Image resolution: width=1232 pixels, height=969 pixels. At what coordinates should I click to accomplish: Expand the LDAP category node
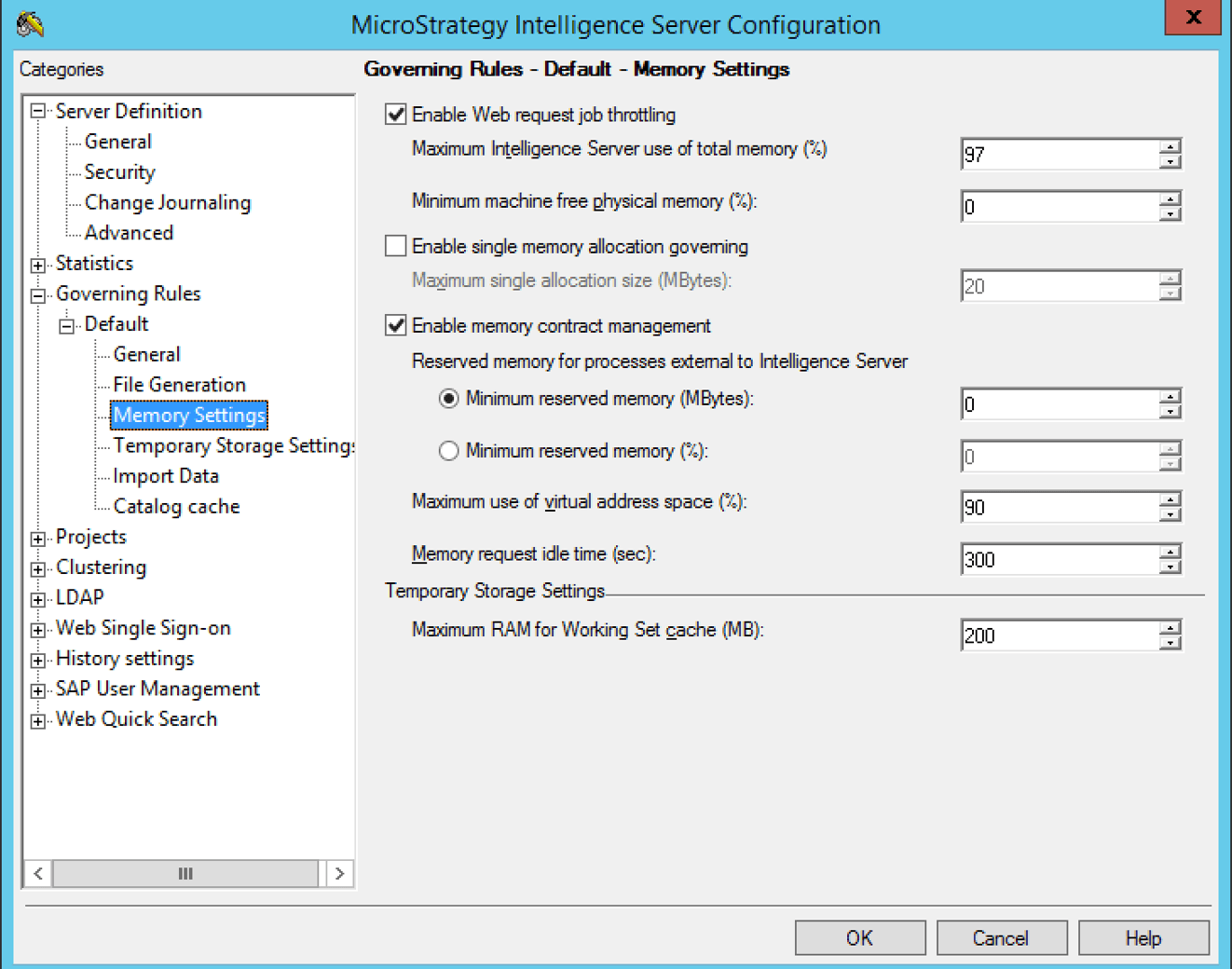pyautogui.click(x=38, y=599)
